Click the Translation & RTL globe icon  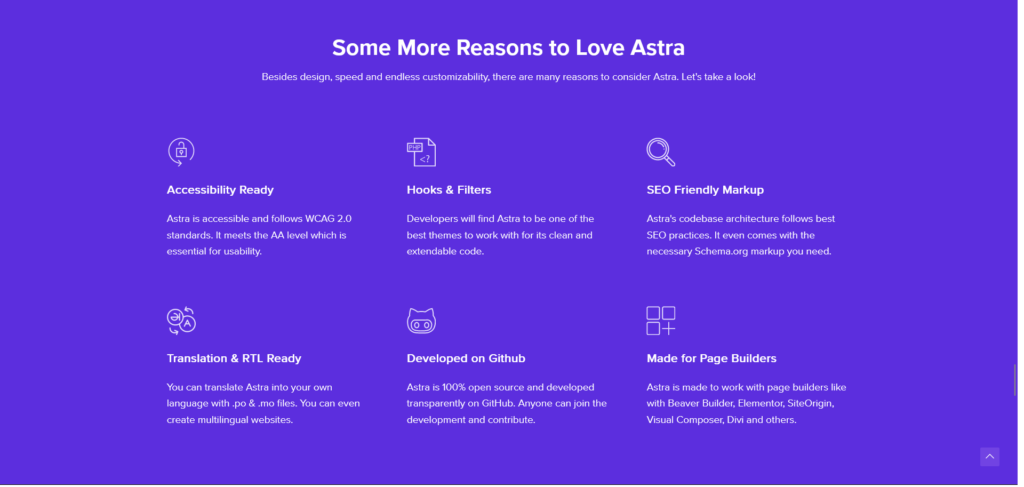point(181,321)
